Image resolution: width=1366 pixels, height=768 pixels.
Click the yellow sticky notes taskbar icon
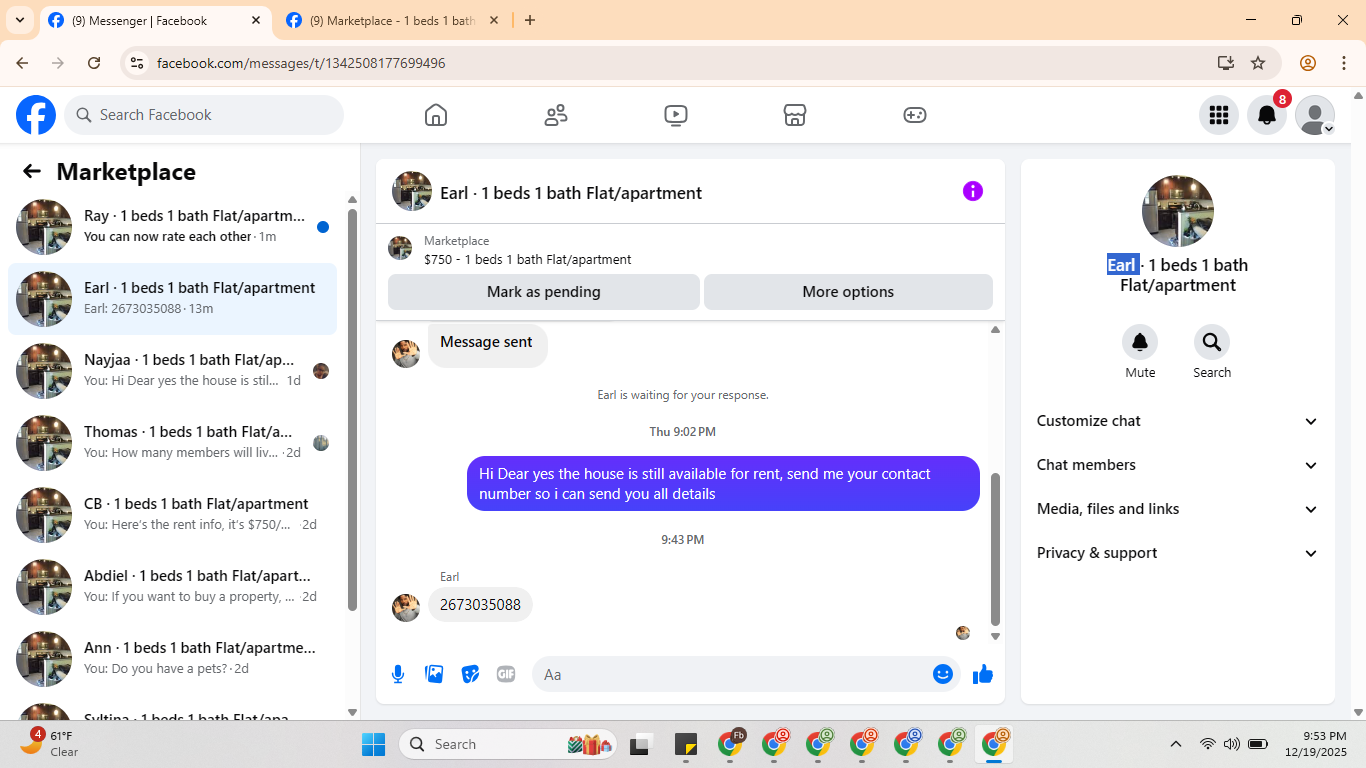685,744
